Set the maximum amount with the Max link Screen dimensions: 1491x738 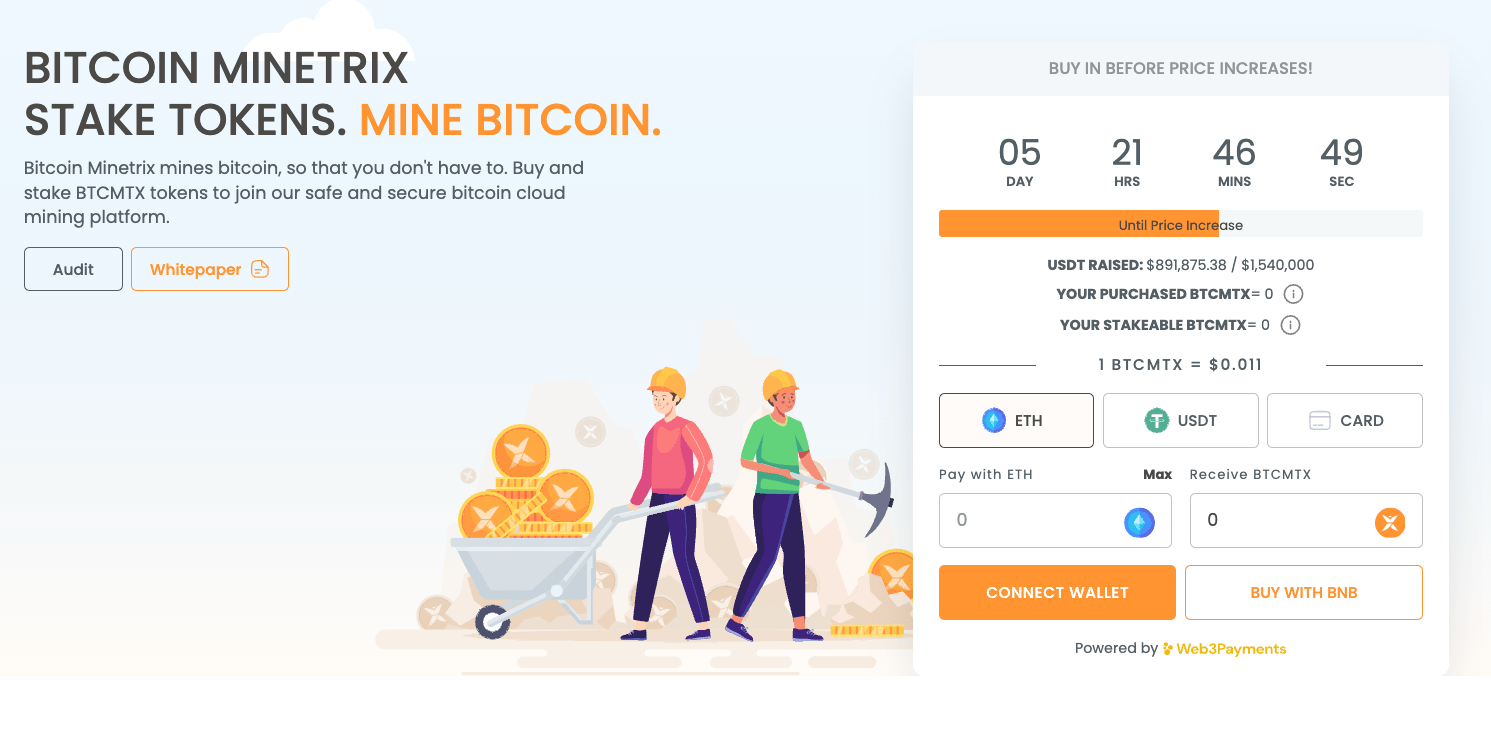(x=1157, y=474)
